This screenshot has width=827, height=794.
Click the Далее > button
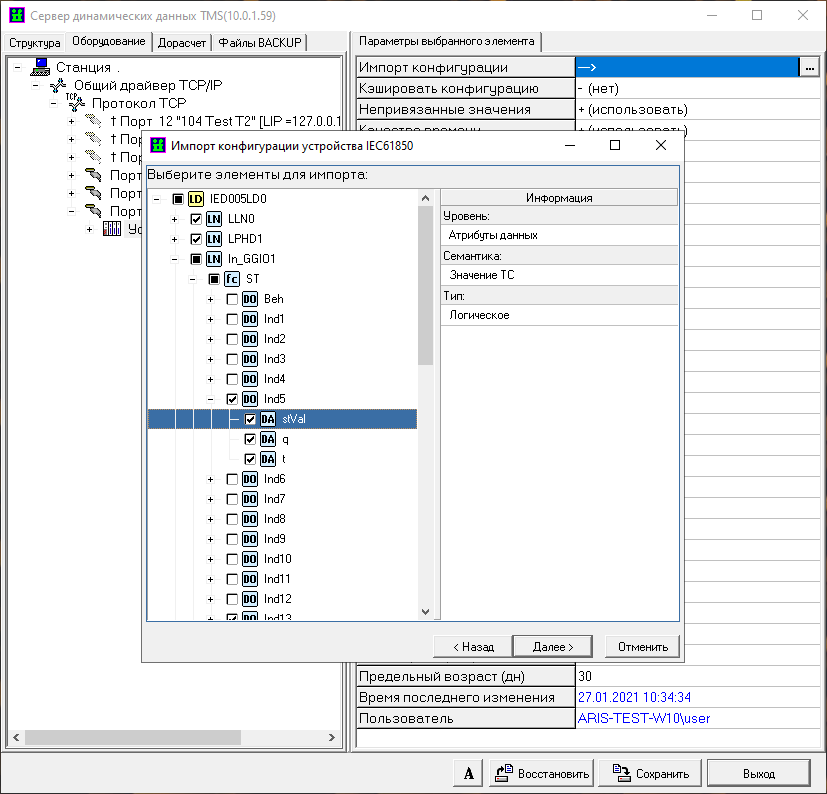[552, 647]
